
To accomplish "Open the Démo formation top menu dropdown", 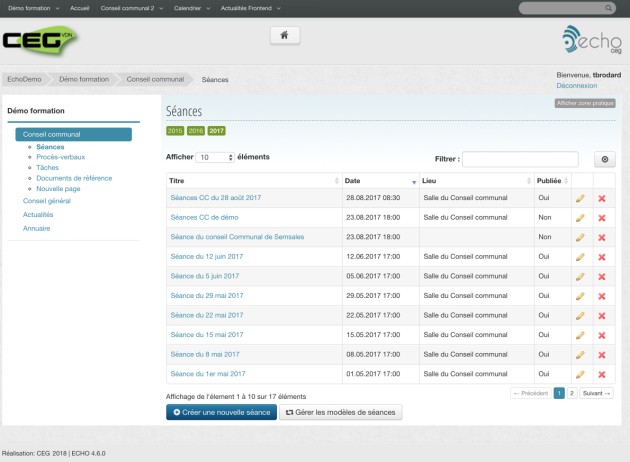I will tap(33, 8).
